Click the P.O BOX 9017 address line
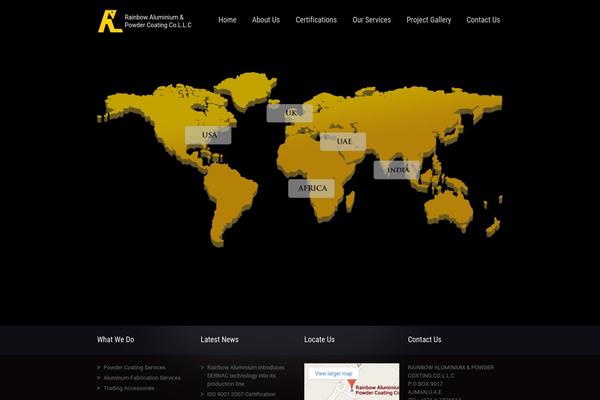 pyautogui.click(x=425, y=384)
